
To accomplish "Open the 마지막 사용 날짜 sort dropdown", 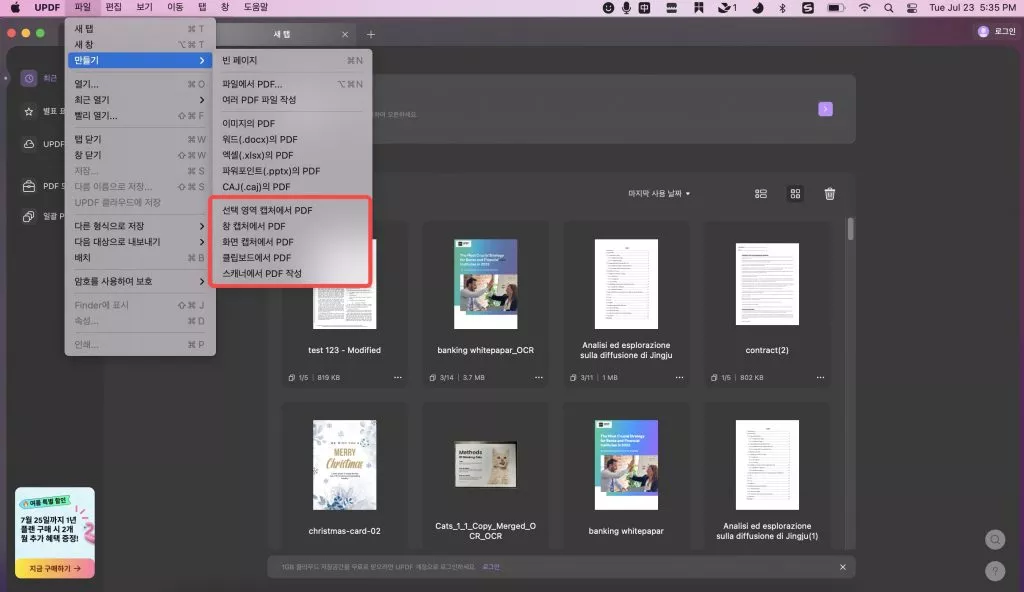I will pos(659,193).
